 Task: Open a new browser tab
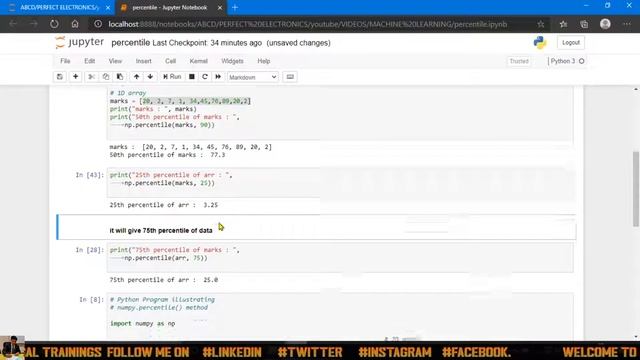tap(235, 7)
